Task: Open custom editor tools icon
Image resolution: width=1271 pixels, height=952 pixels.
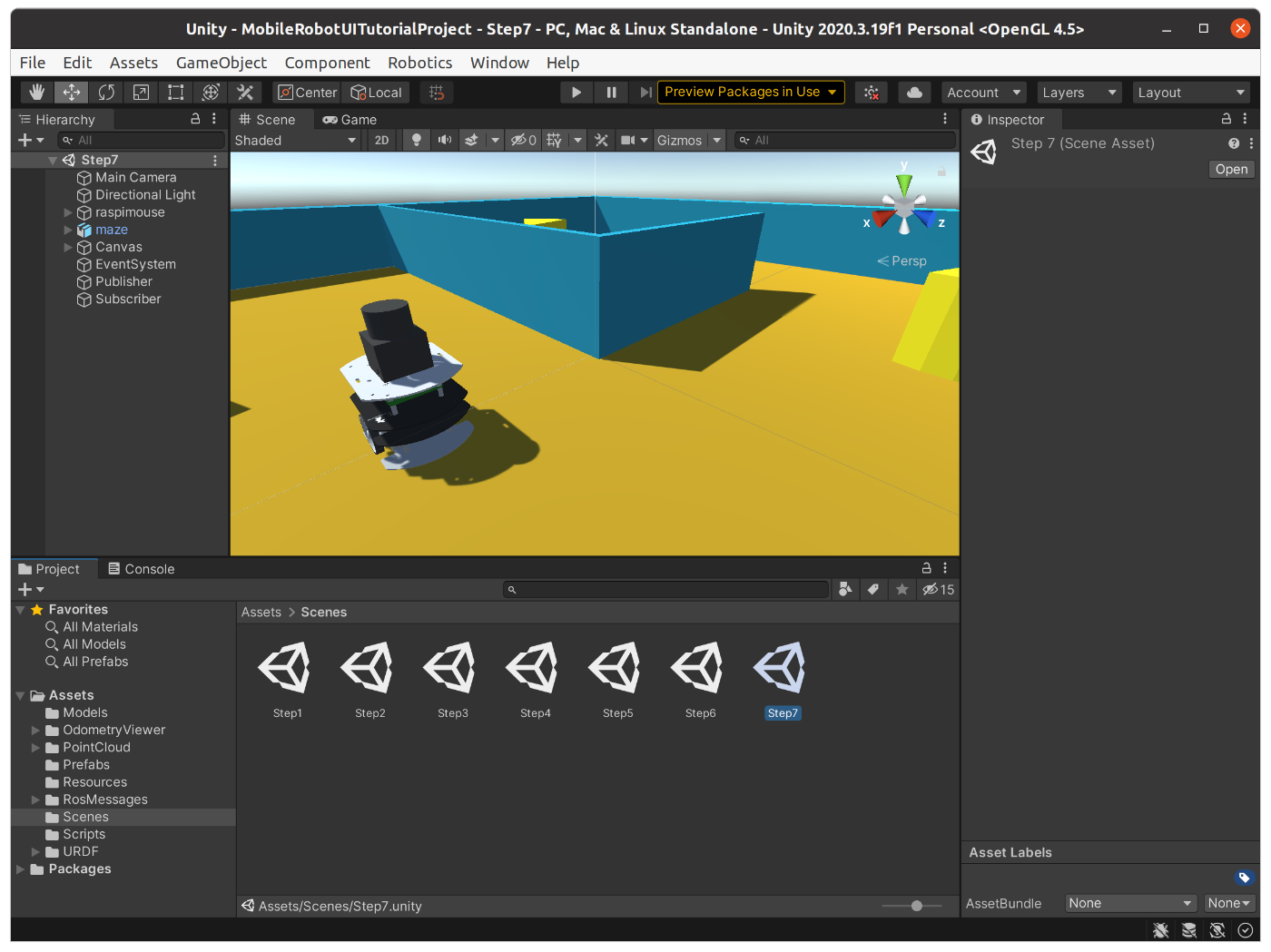Action: (245, 93)
